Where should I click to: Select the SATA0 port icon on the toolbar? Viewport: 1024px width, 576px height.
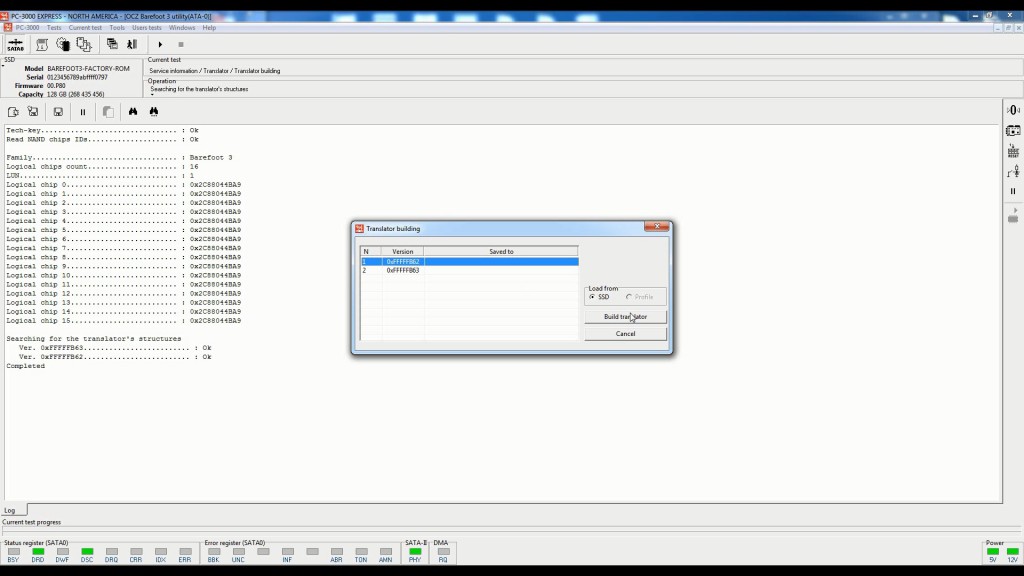[16, 44]
